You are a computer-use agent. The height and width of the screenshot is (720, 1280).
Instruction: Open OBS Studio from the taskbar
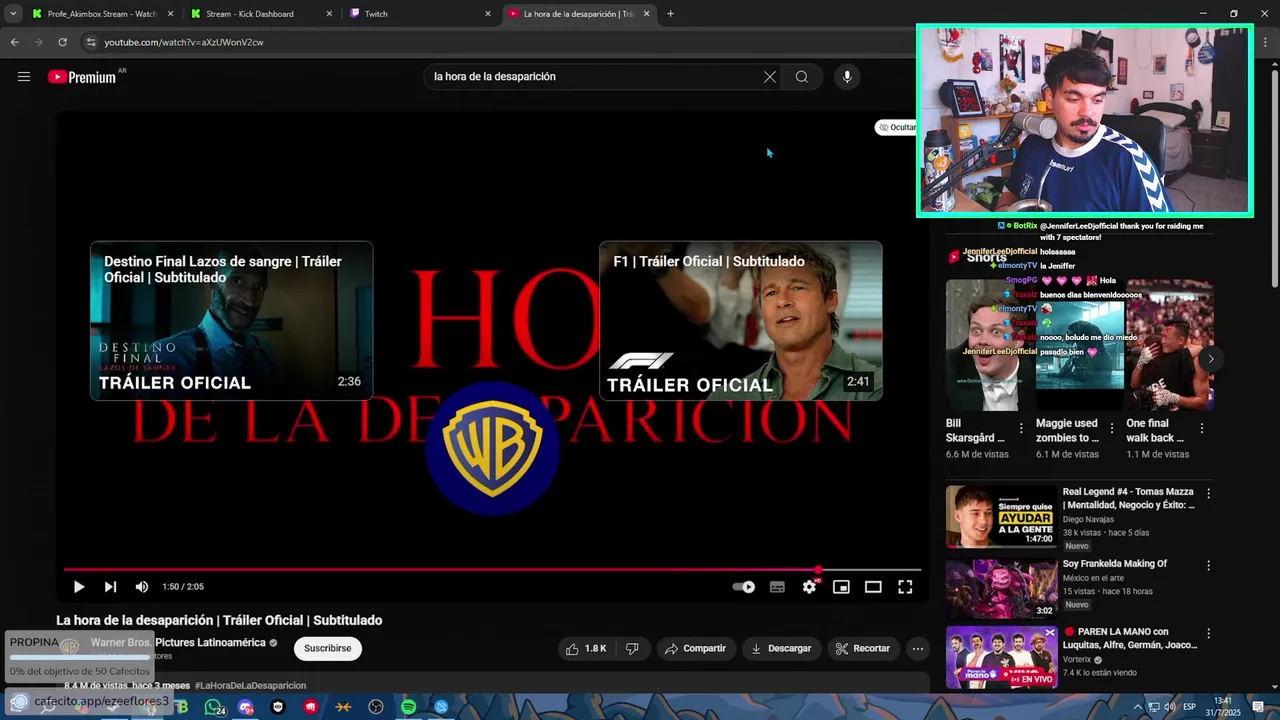pos(376,707)
